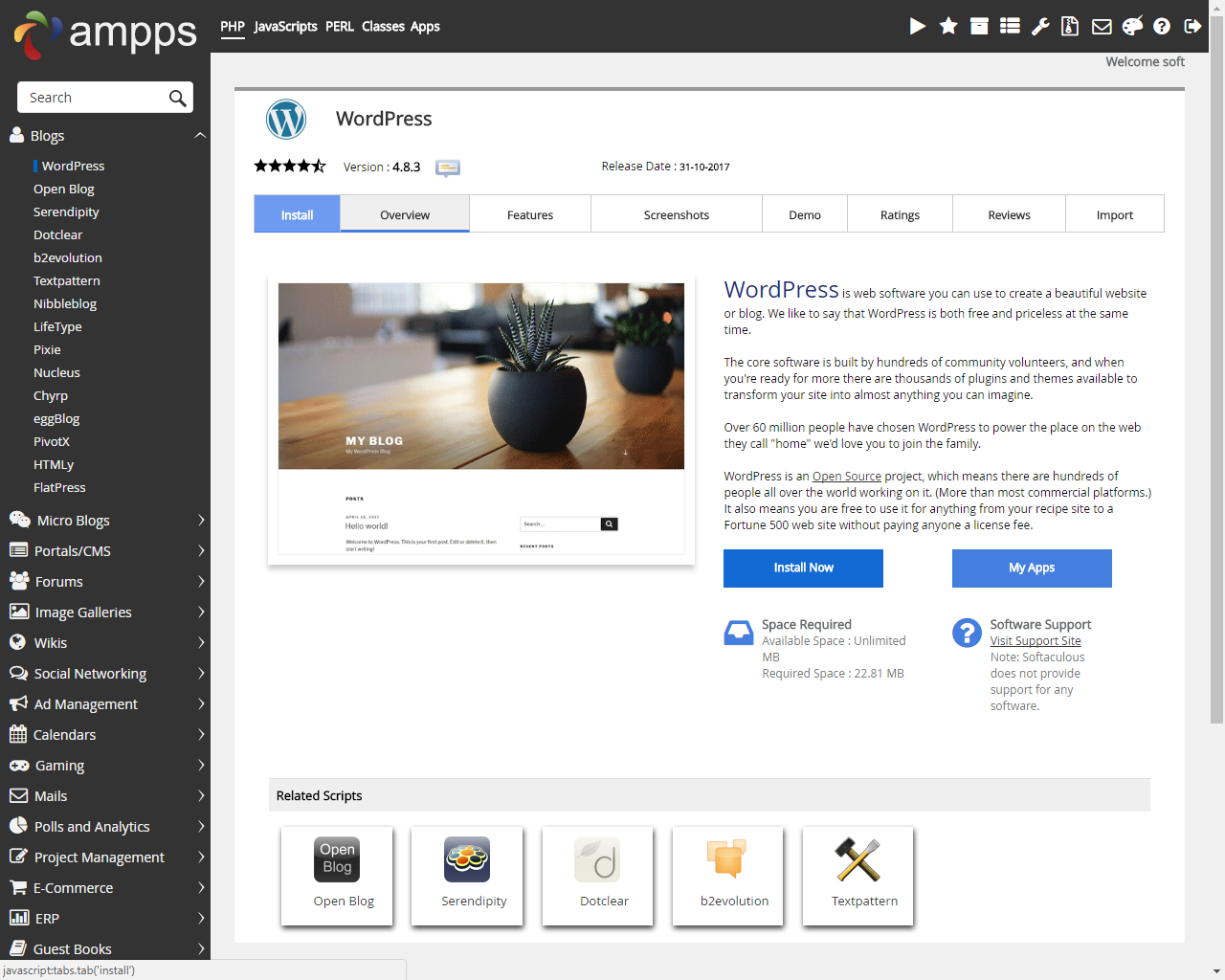Select the Classes menu item
This screenshot has height=980, width=1225.
[383, 27]
